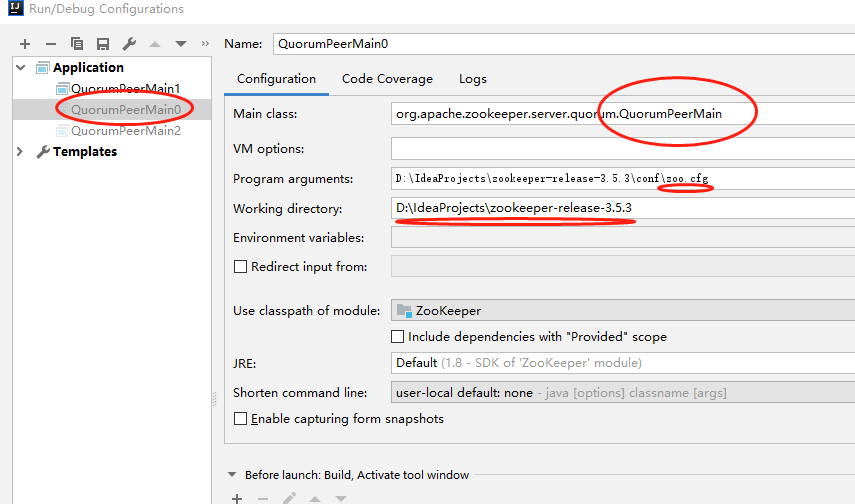This screenshot has width=855, height=504.
Task: Show more toolbar actions chevron
Action: coord(205,44)
